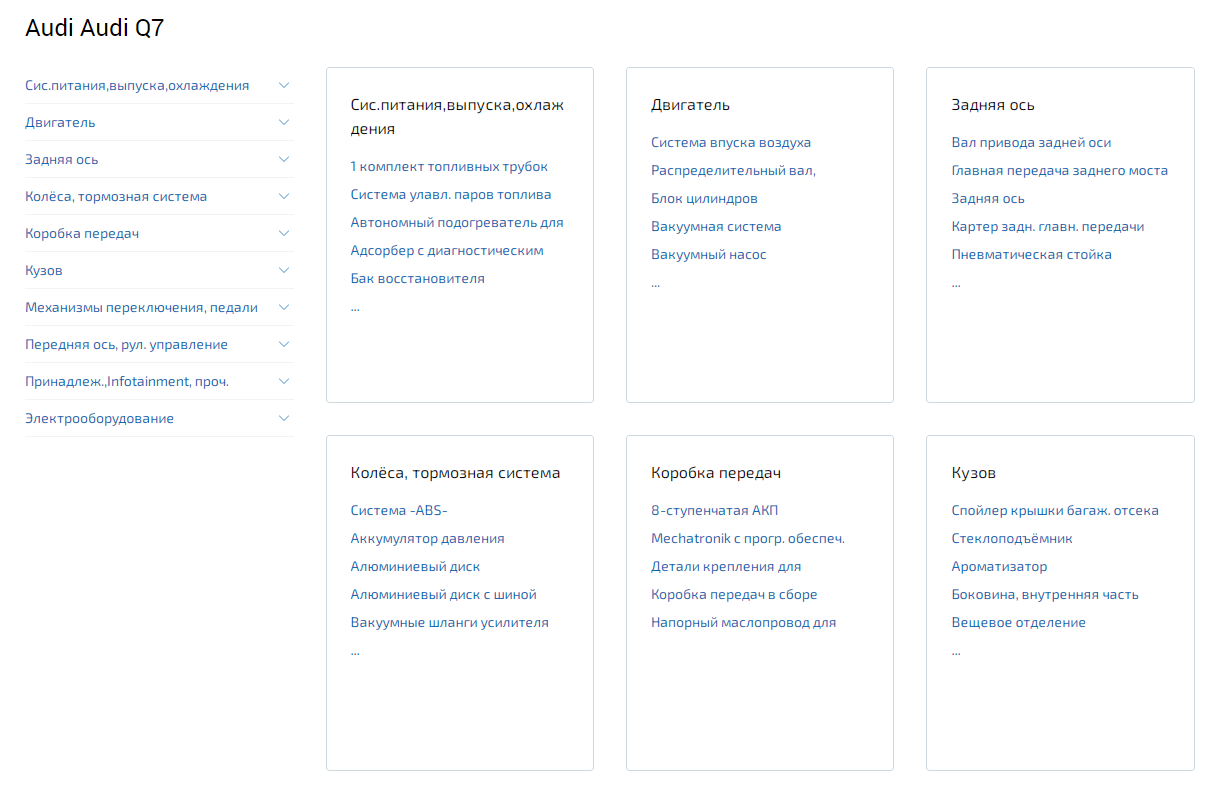1217x790 pixels.
Task: Open Спойлер крышки багаж. отсека link
Action: pos(1055,511)
